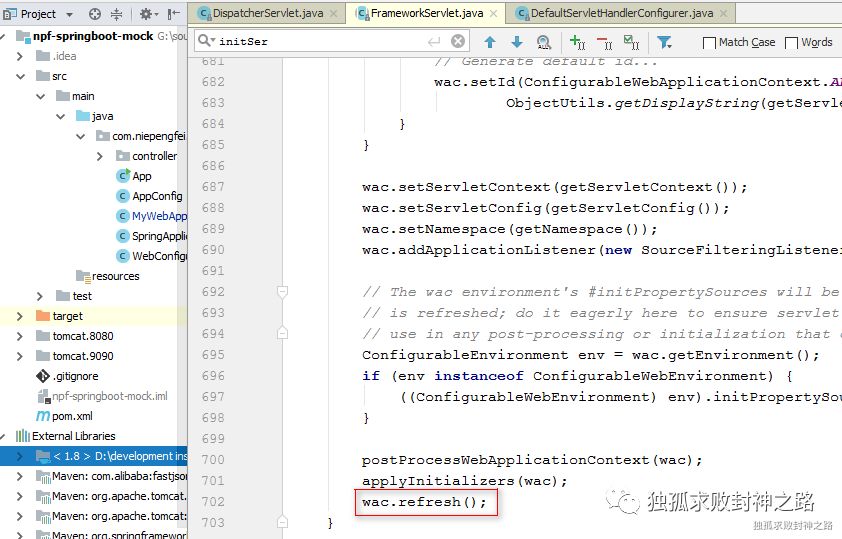Image resolution: width=842 pixels, height=539 pixels.
Task: Click the applyInitializers(wac) call
Action: pos(464,481)
